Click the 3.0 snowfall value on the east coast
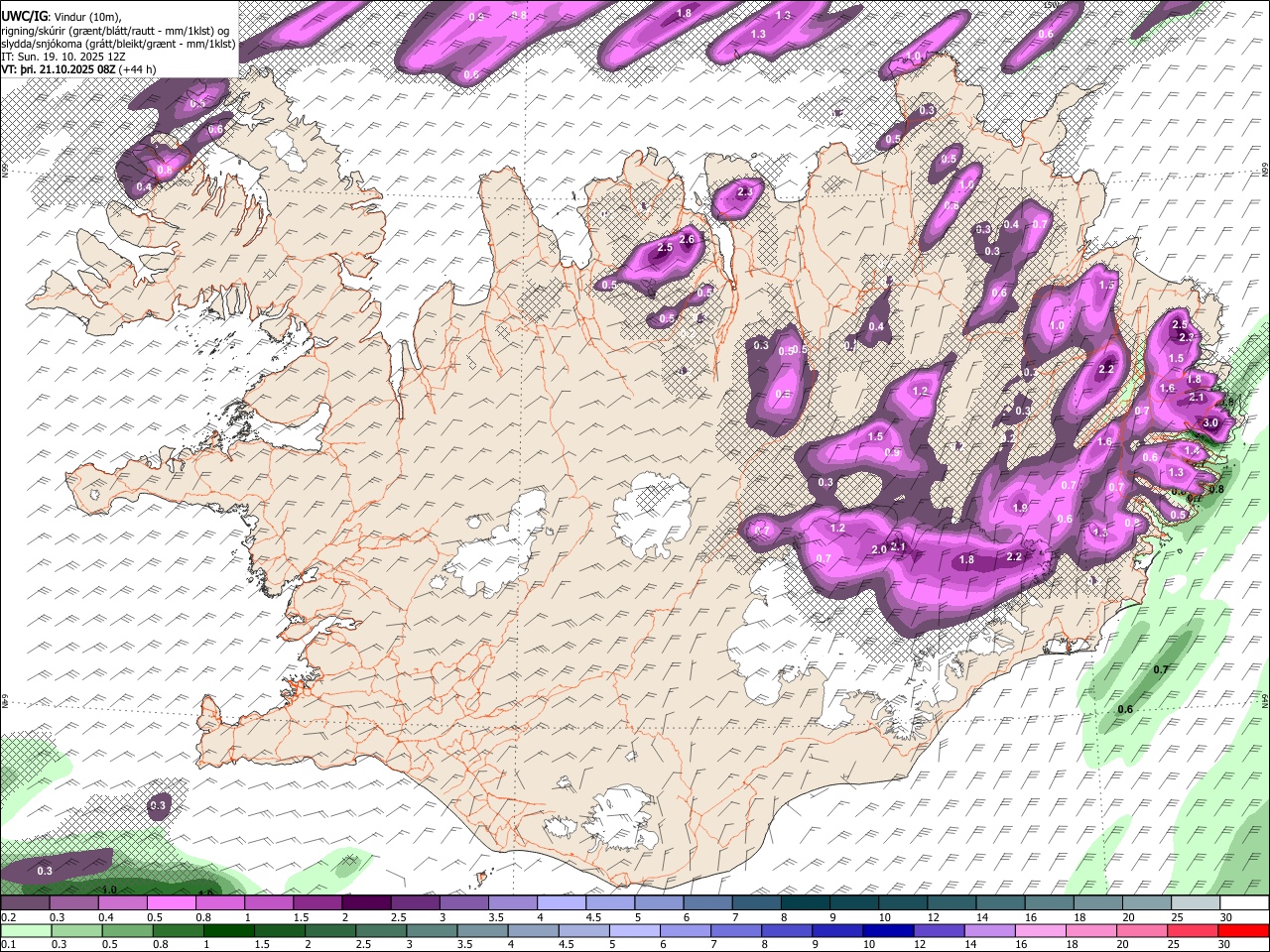The height and width of the screenshot is (952, 1270). tap(1210, 423)
